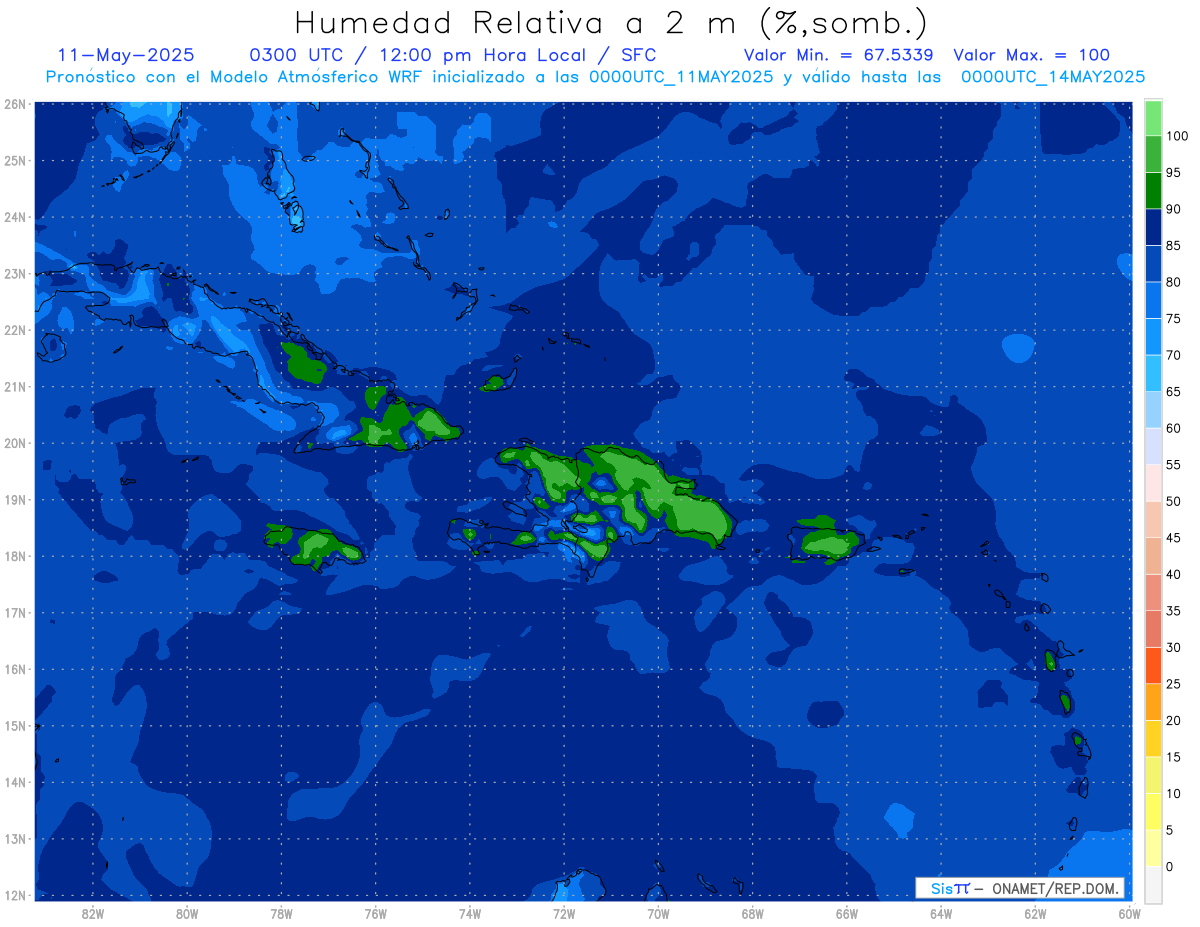The height and width of the screenshot is (927, 1200).
Task: Pick the dark green swatch between legend 90 and 95
Action: coord(1153,190)
